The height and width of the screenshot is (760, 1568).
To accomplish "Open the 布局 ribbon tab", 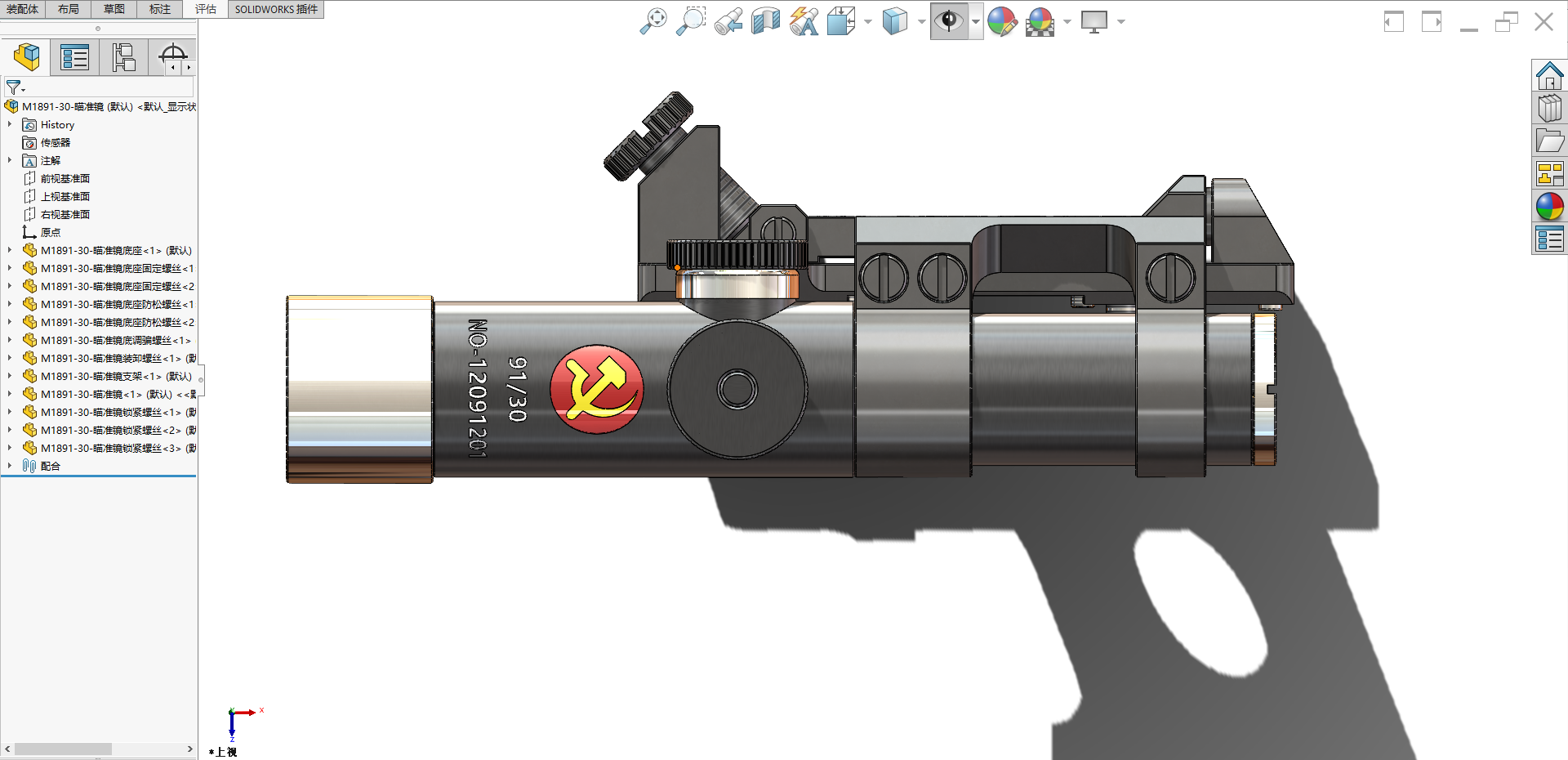I will (69, 9).
